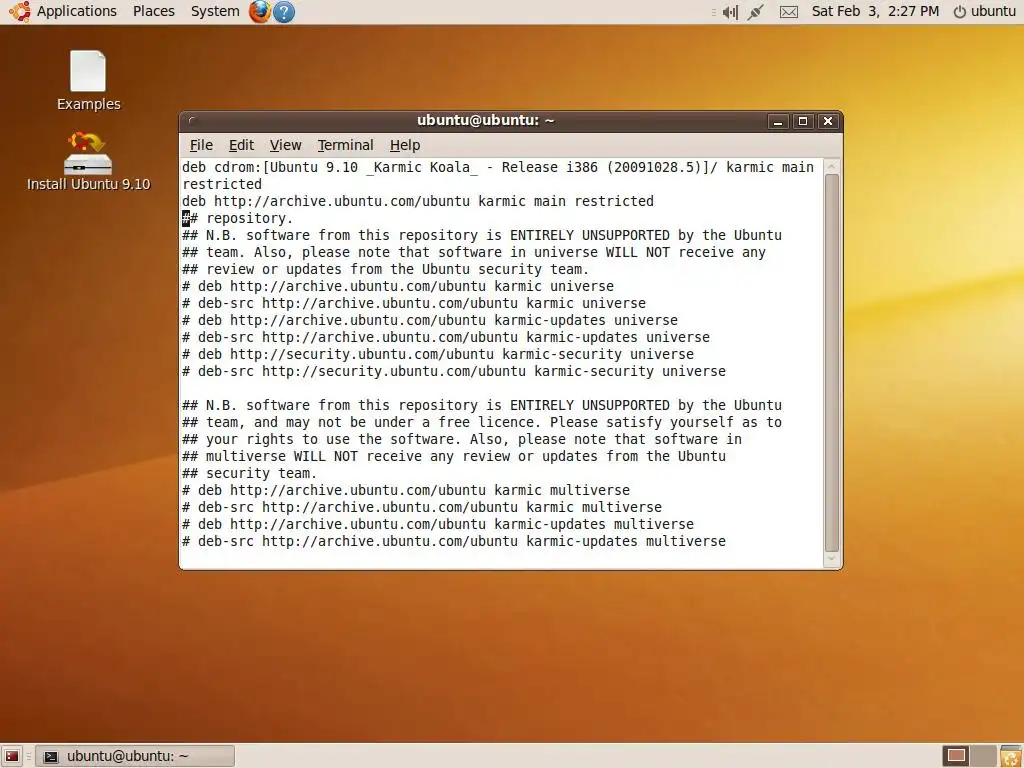Click the date and time clock
Viewport: 1024px width, 768px height.
click(x=875, y=11)
